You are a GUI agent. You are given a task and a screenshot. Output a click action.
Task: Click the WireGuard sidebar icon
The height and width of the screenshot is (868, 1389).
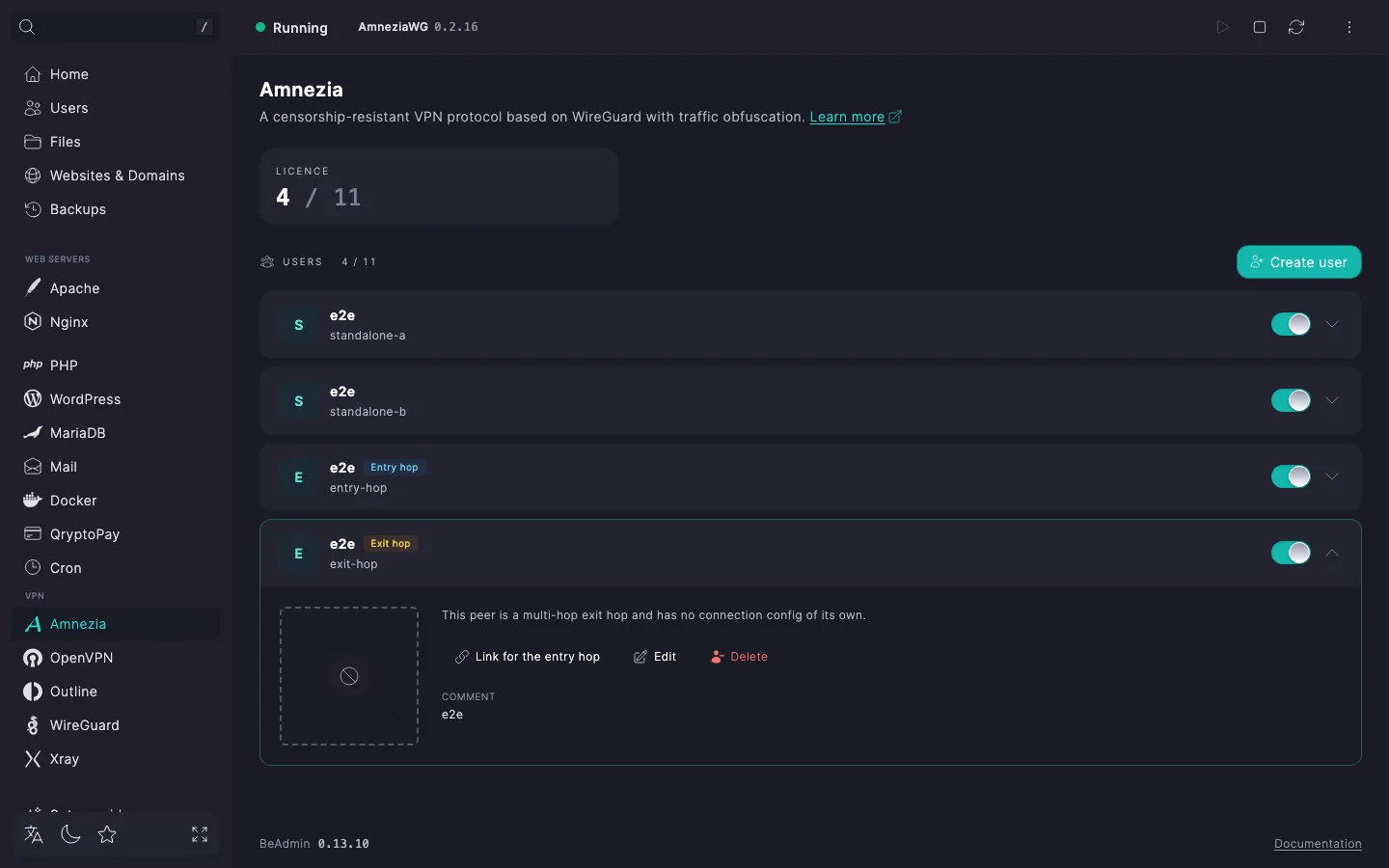point(33,725)
